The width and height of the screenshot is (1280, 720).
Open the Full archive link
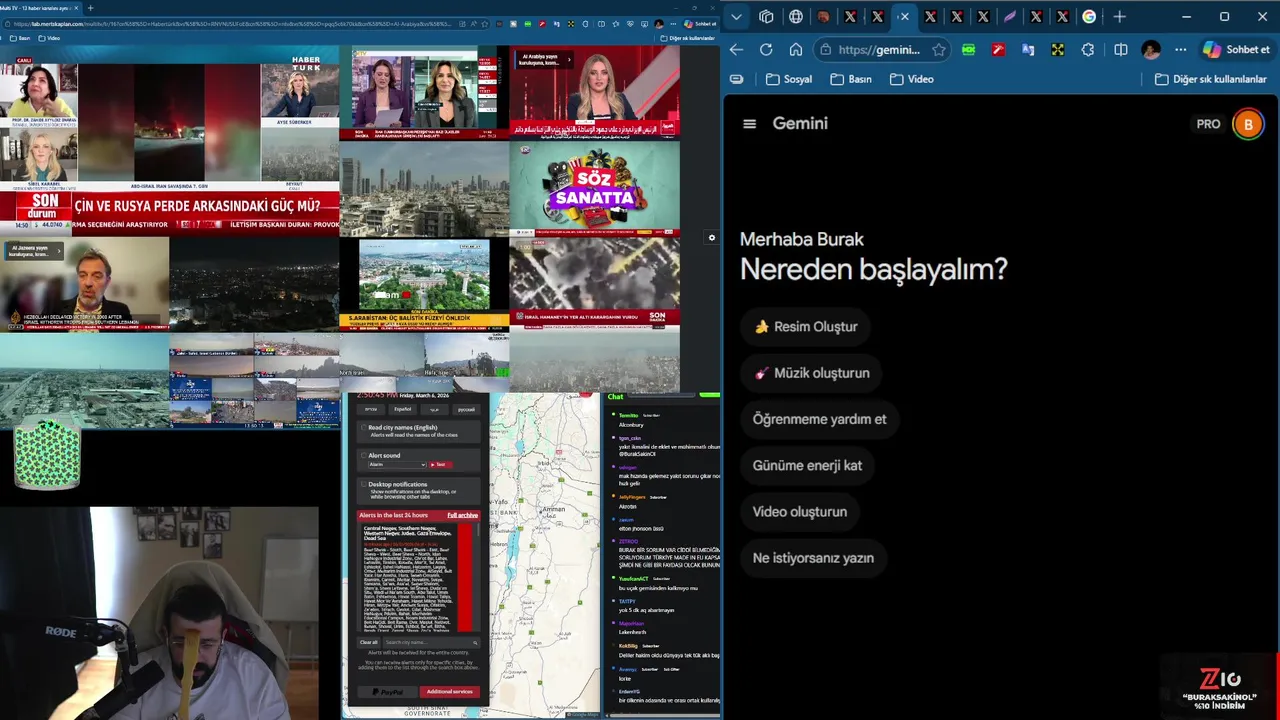(462, 515)
